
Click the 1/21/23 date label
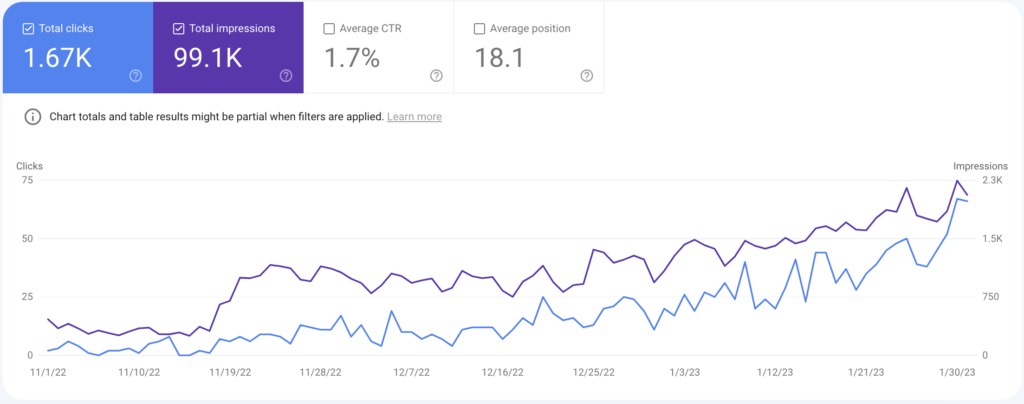click(867, 372)
